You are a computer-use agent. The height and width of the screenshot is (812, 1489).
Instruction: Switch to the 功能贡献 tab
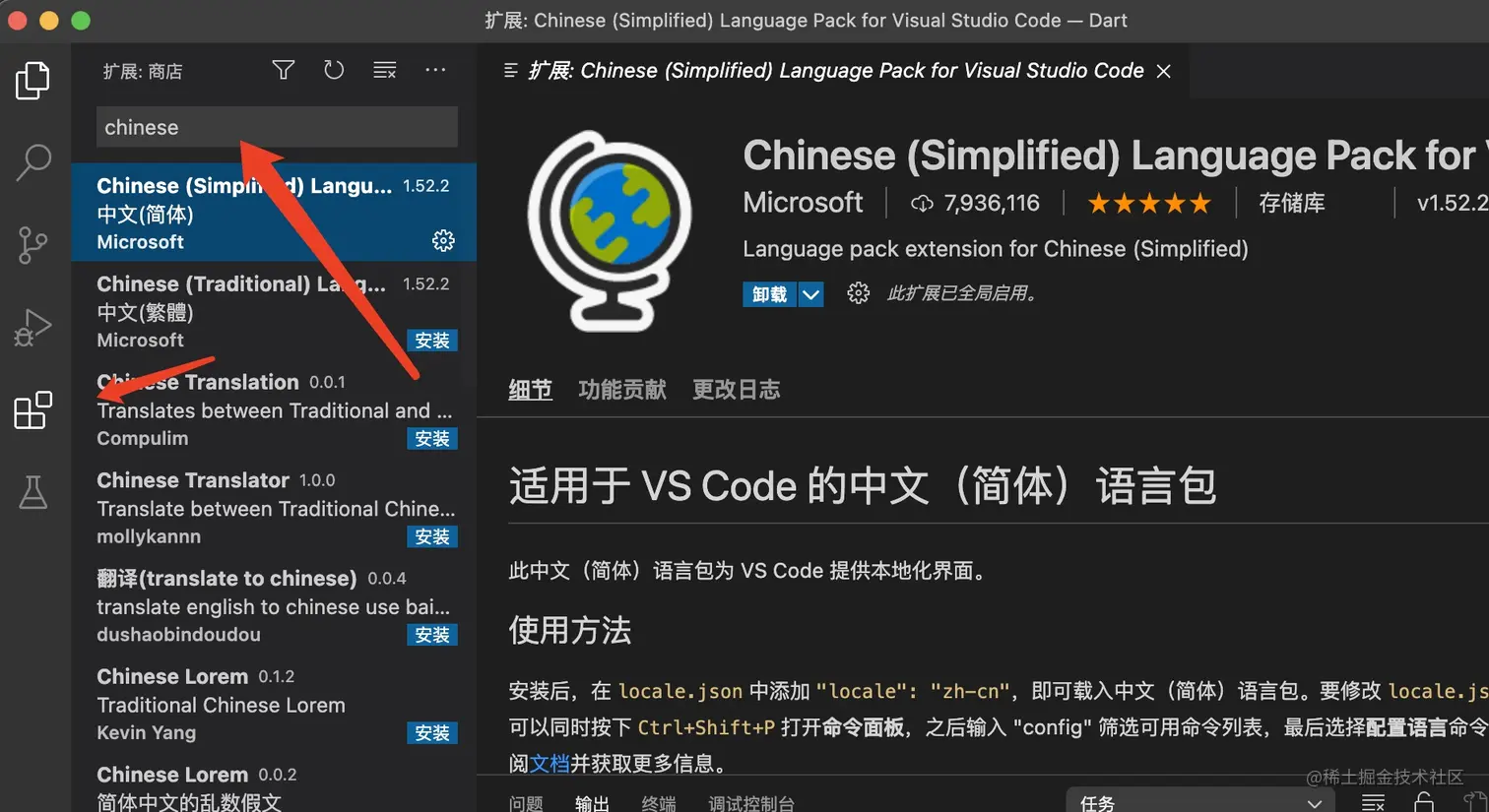point(622,390)
